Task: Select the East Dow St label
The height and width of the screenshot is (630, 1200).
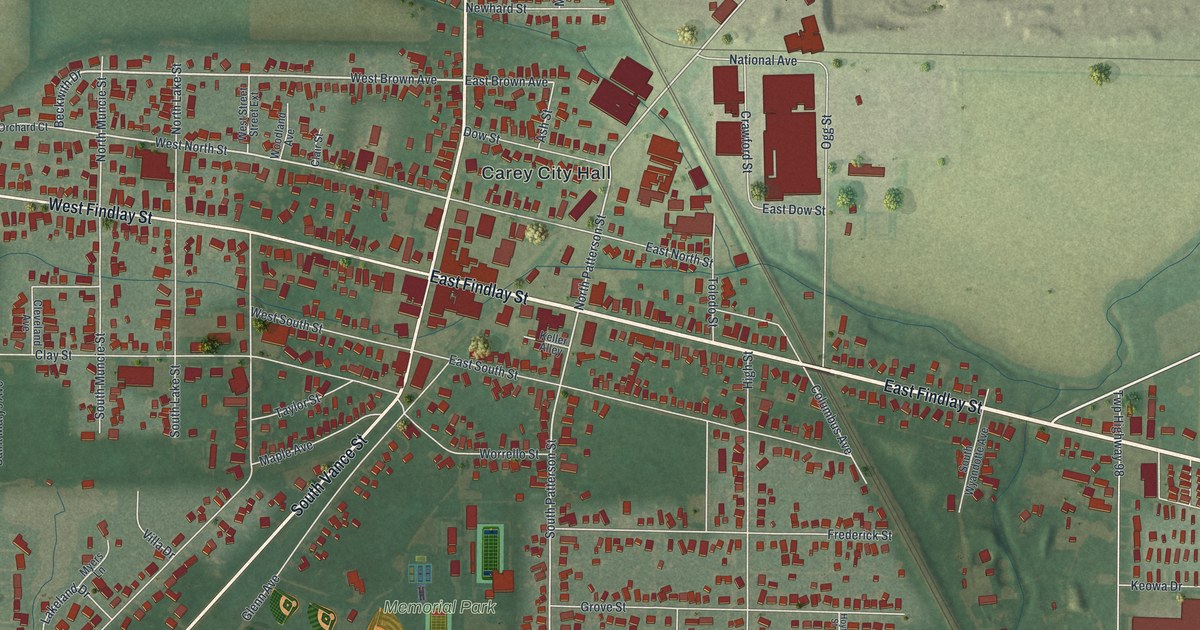Action: [x=793, y=210]
